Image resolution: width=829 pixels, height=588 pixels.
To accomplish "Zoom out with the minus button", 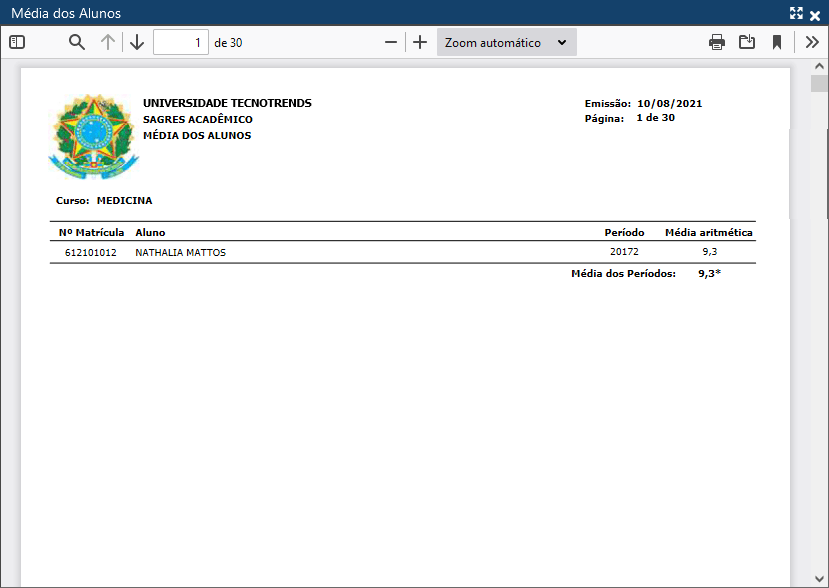I will (391, 42).
